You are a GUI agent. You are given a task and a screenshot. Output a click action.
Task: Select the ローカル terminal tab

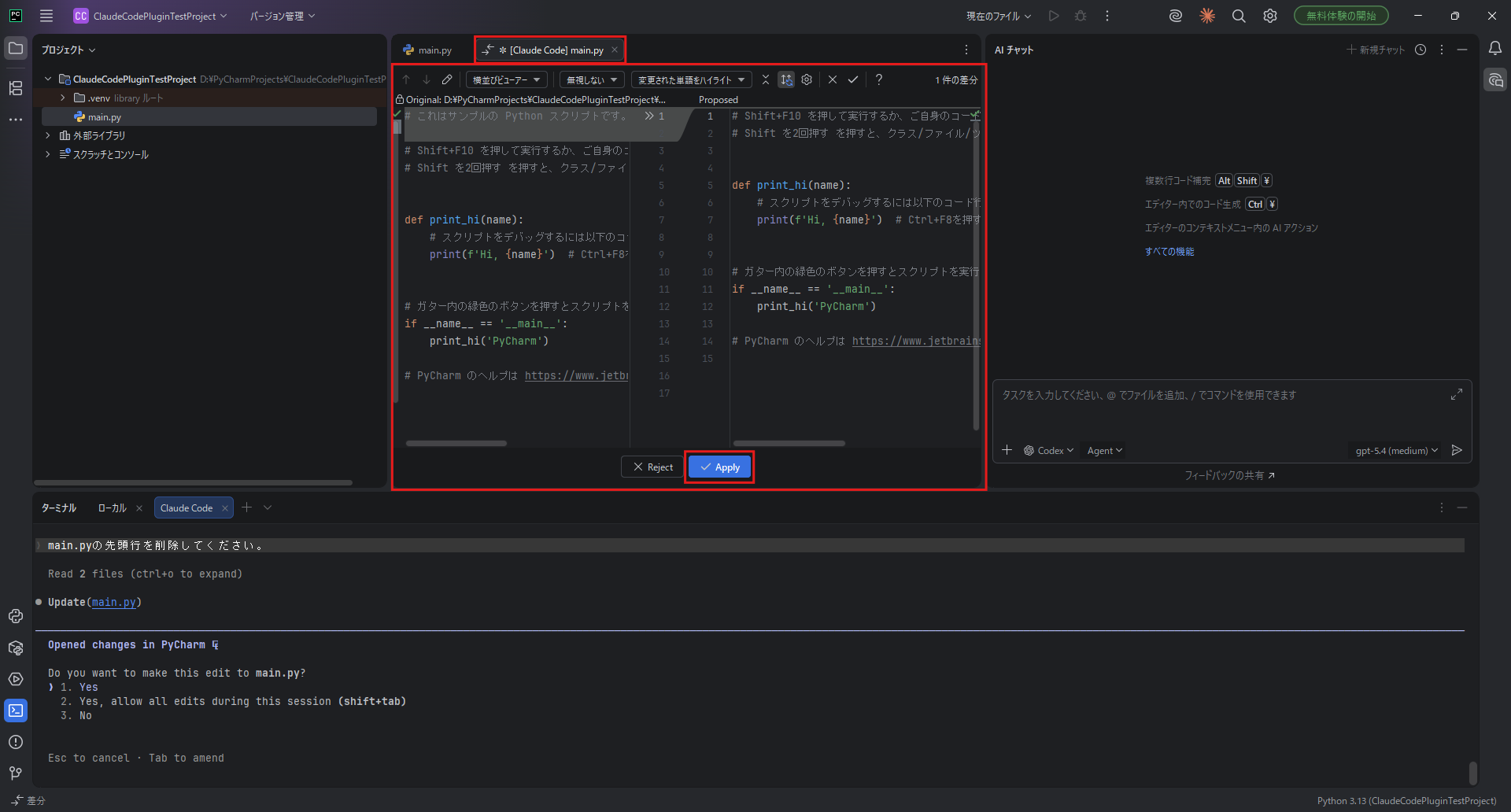[x=112, y=508]
